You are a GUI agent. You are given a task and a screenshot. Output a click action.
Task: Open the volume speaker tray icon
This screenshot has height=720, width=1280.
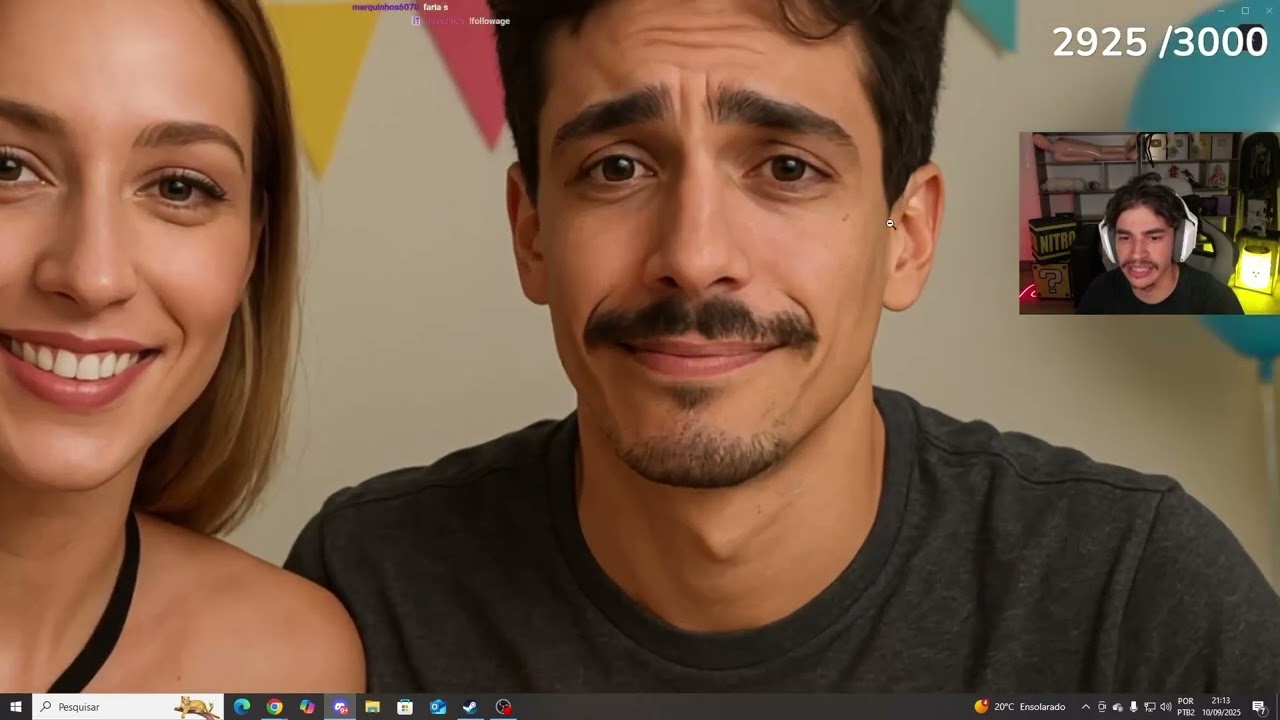1166,707
